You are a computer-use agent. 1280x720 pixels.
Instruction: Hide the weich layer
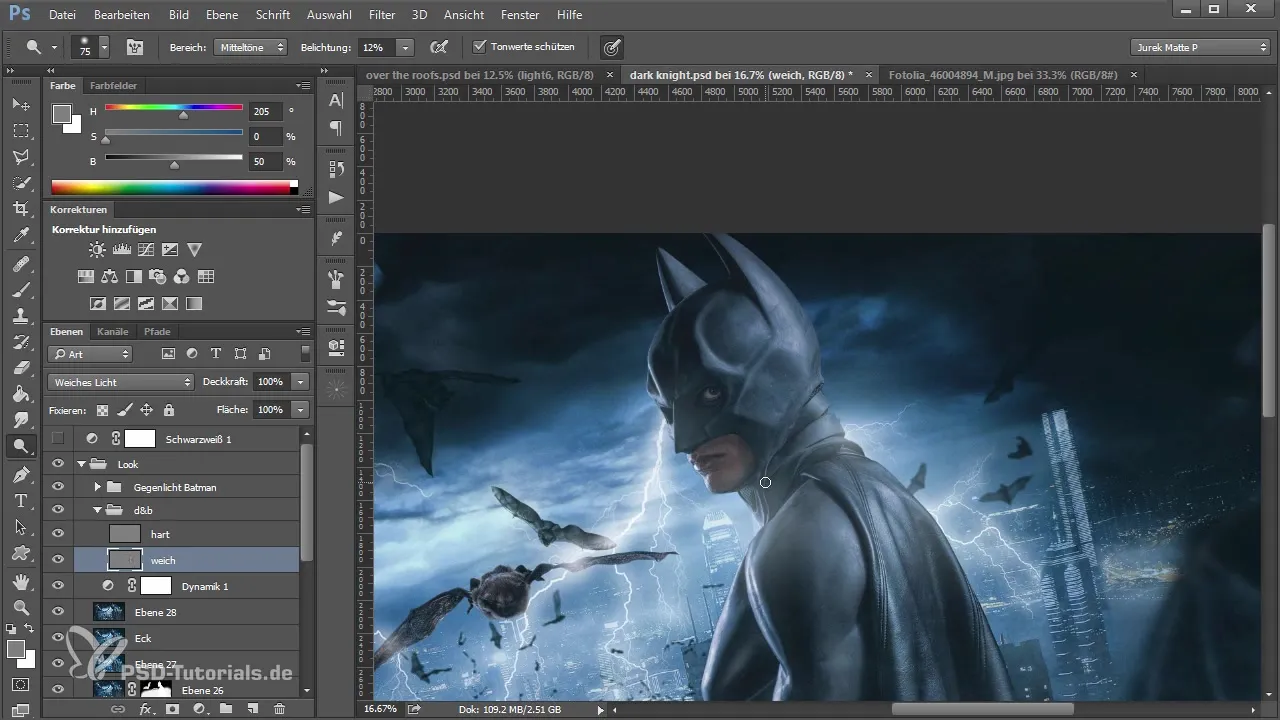pyautogui.click(x=58, y=560)
